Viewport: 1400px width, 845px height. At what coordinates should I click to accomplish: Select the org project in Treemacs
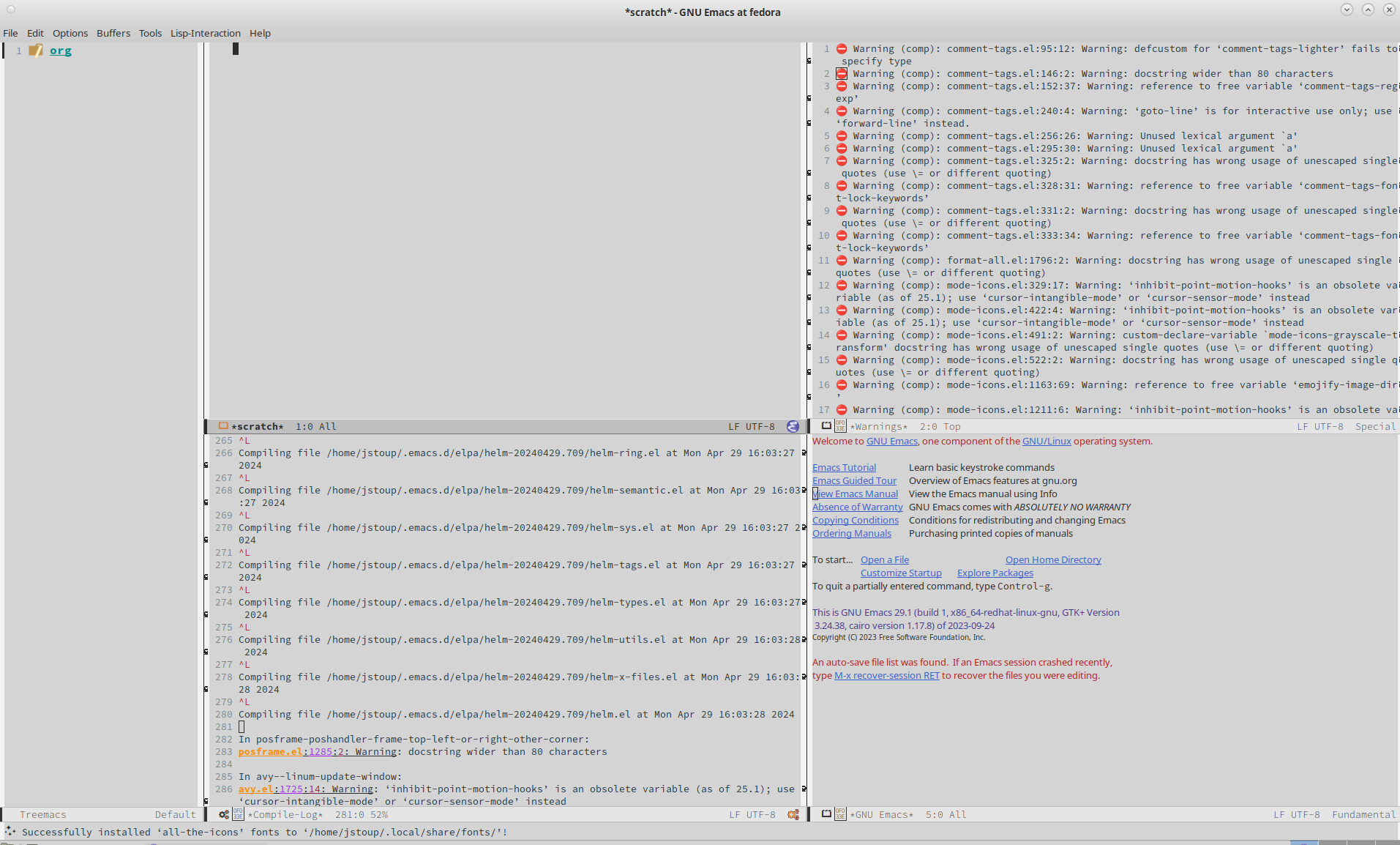pos(61,51)
